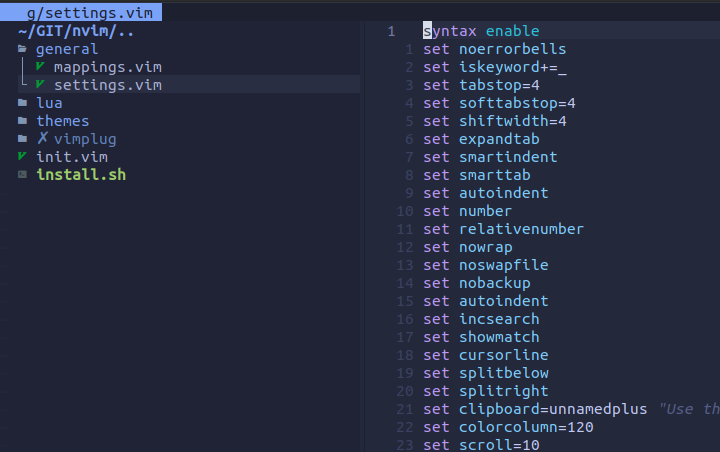This screenshot has height=452, width=720.
Task: Click the 'cursorline' option
Action: 504,355
